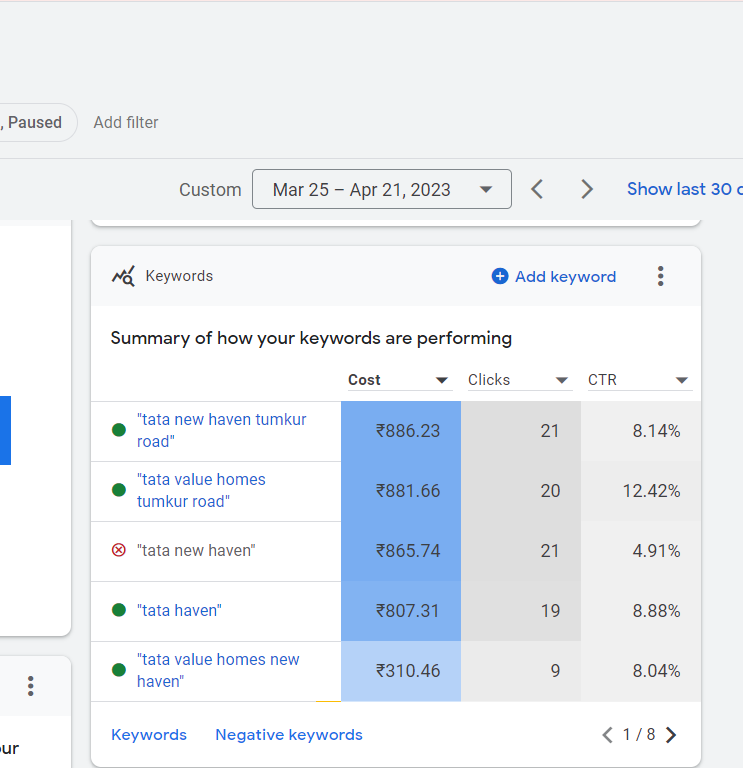743x768 pixels.
Task: Click the green status dot for "tata haven"
Action: click(x=119, y=610)
